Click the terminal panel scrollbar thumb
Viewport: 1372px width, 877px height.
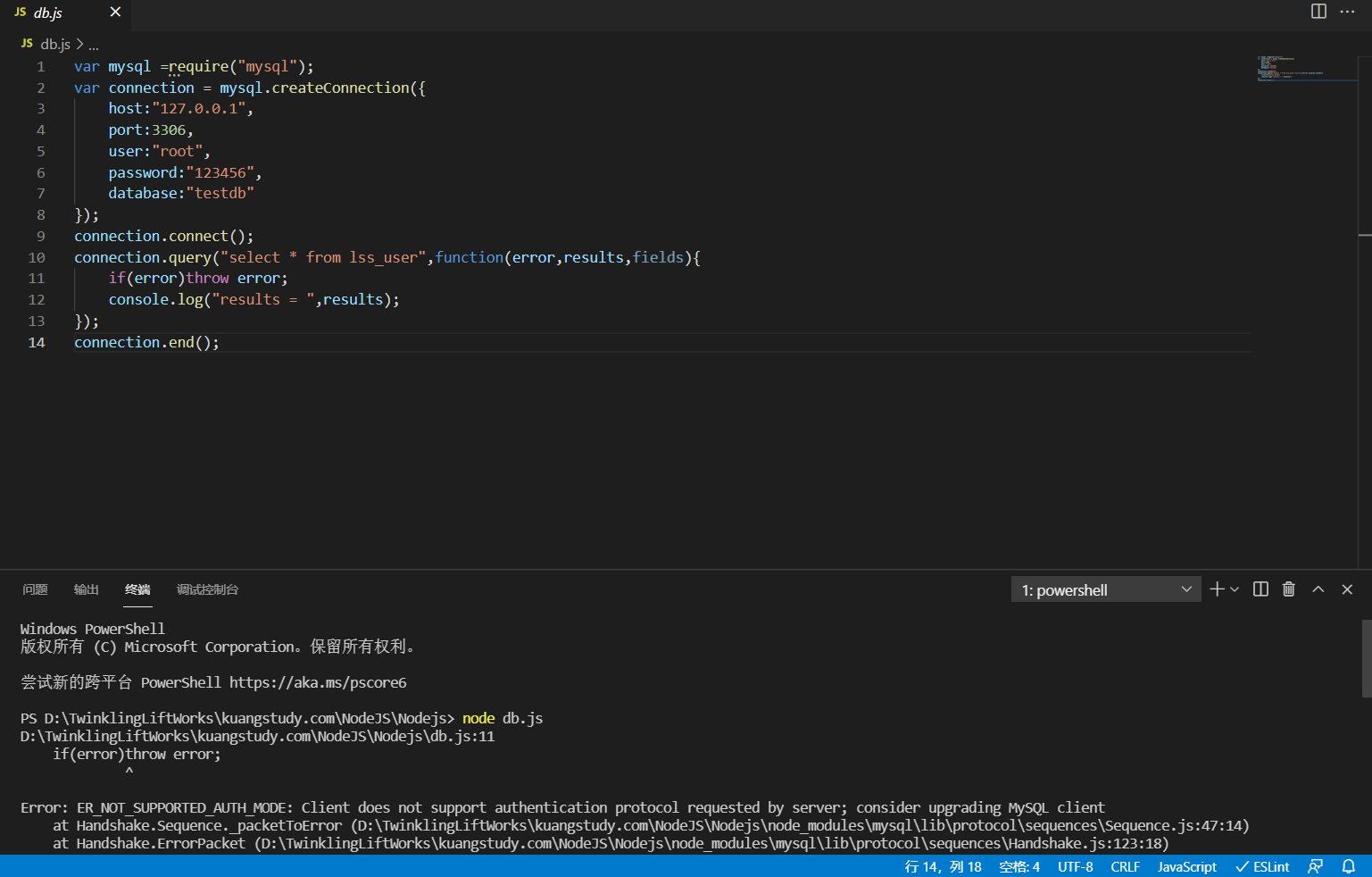(x=1366, y=658)
